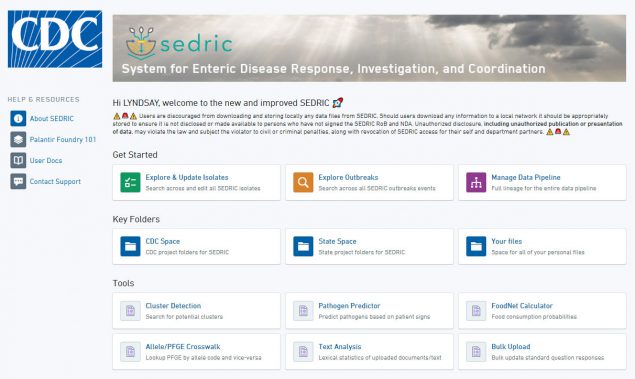The image size is (635, 379).
Task: Click the 'Hi LYNDSAY, welcome' greeting text
Action: click(x=228, y=103)
